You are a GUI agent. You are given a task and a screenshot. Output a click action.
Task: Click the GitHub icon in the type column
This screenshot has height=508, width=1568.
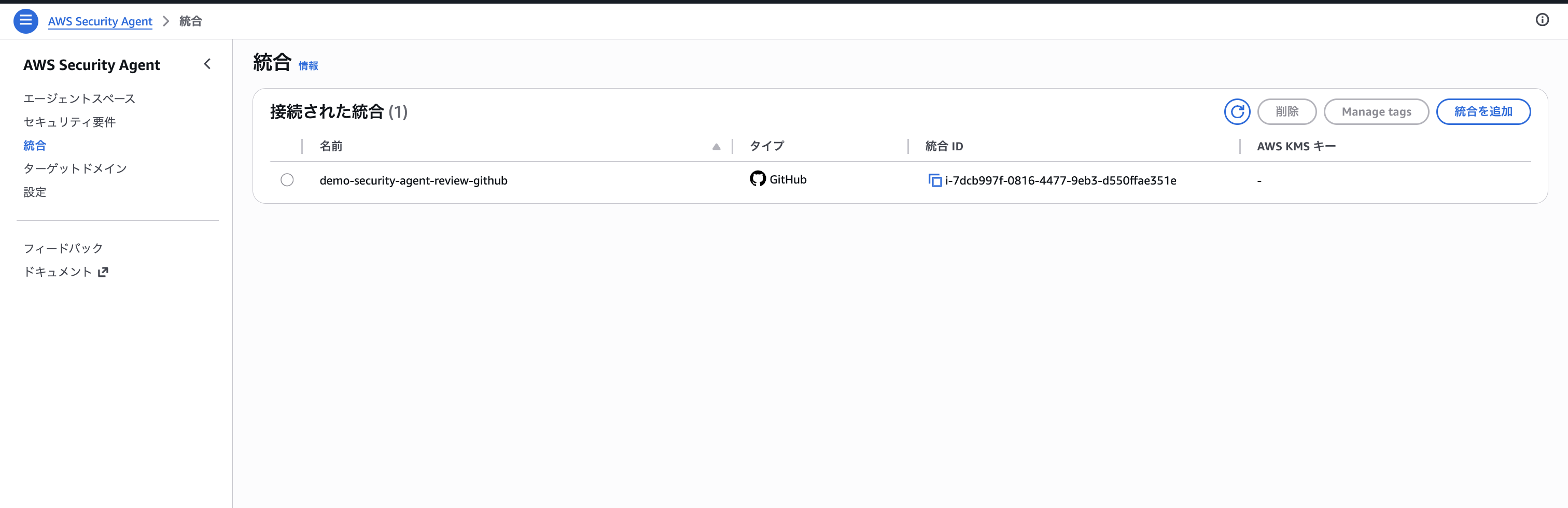point(757,179)
